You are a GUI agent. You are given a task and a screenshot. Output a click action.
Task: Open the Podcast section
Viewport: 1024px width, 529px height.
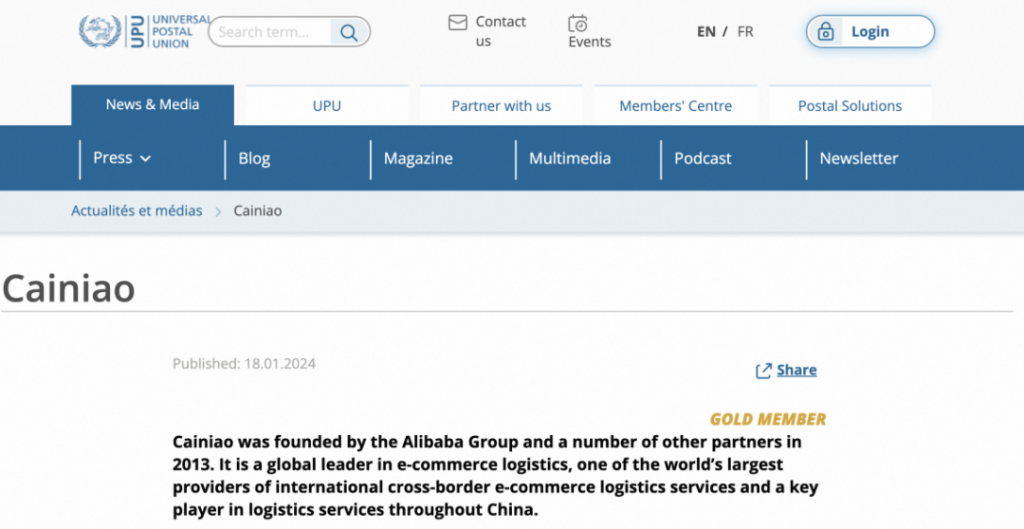[703, 159]
